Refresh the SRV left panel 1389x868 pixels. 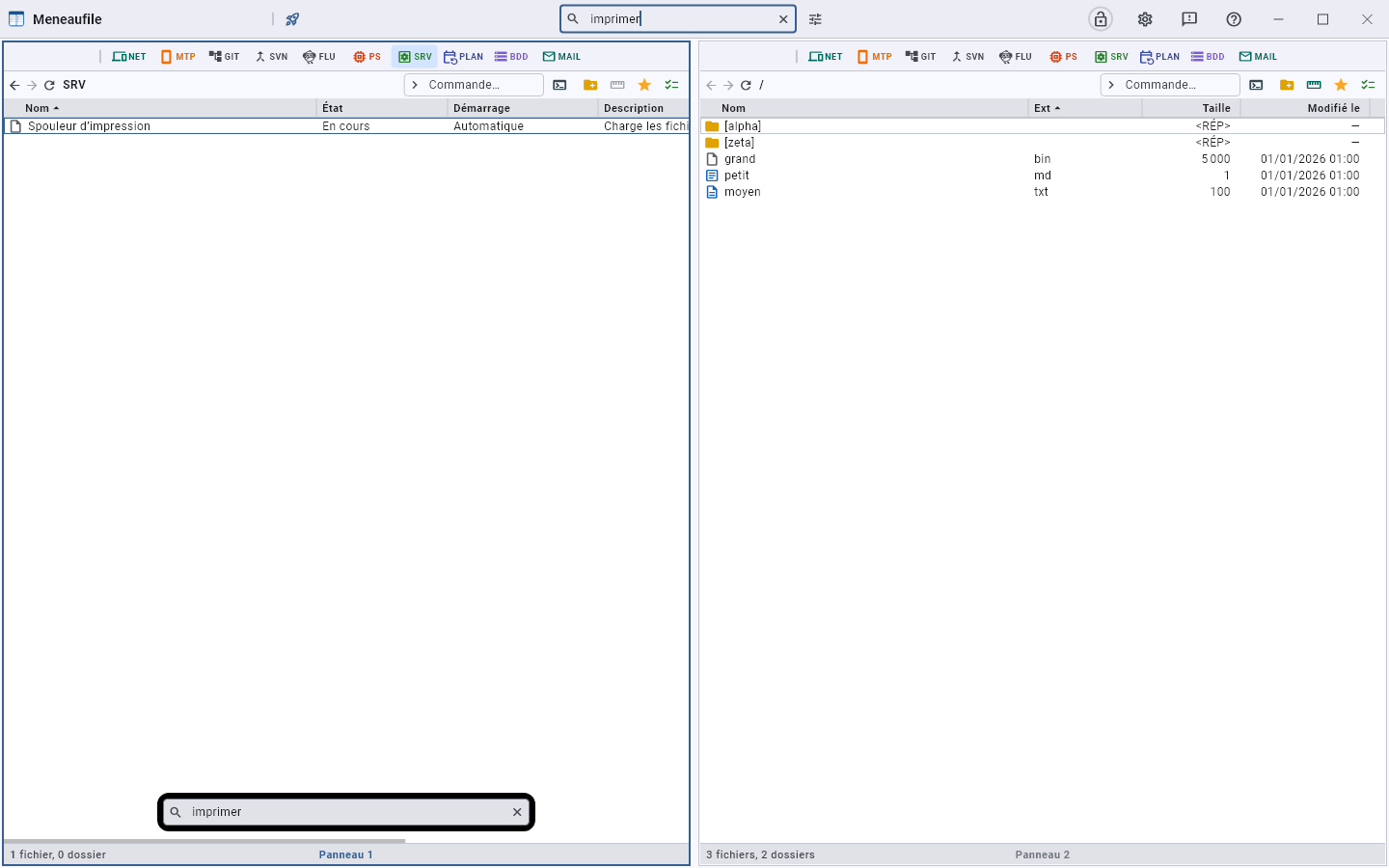point(49,85)
